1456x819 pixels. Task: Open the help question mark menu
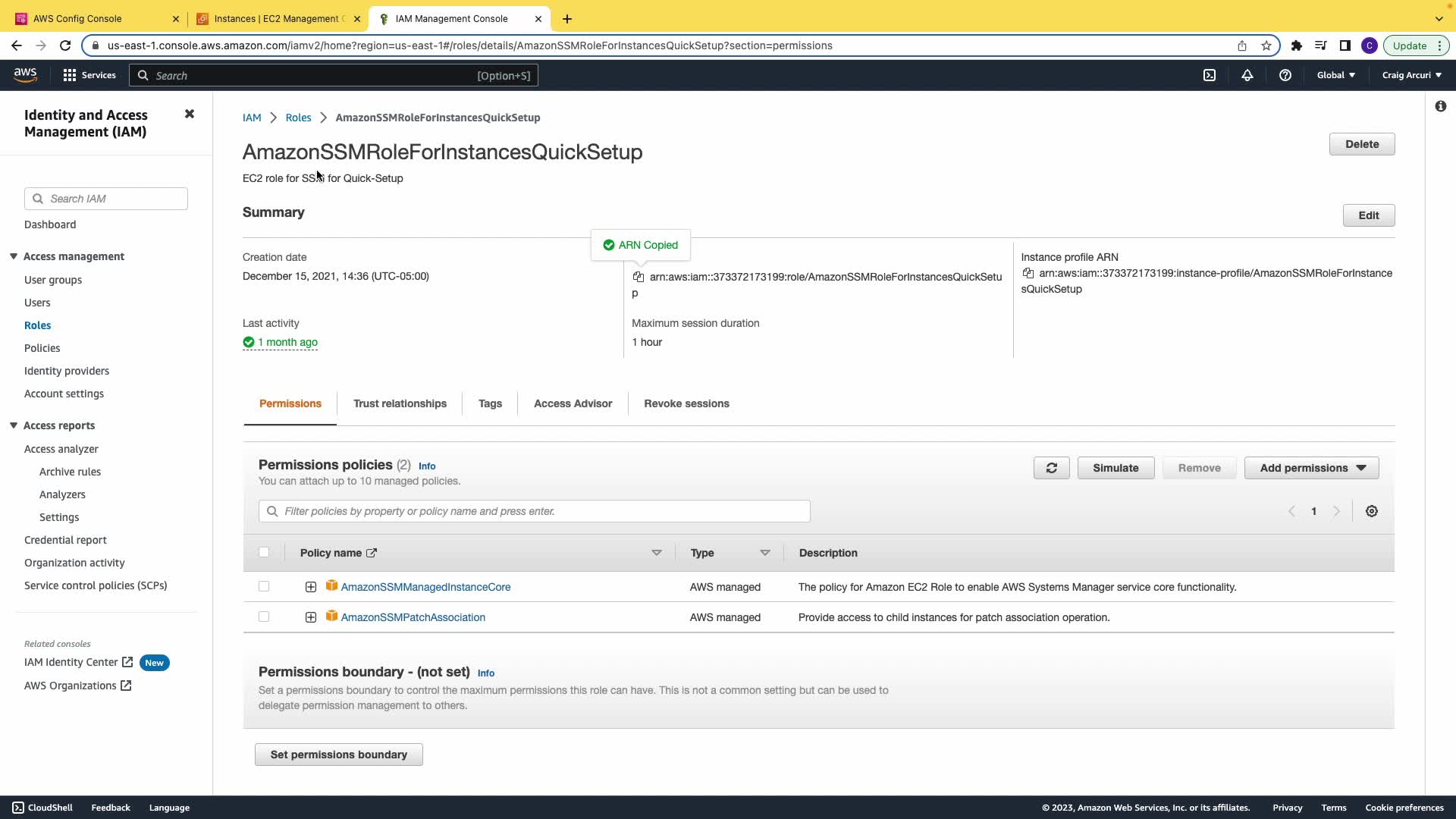[1285, 75]
